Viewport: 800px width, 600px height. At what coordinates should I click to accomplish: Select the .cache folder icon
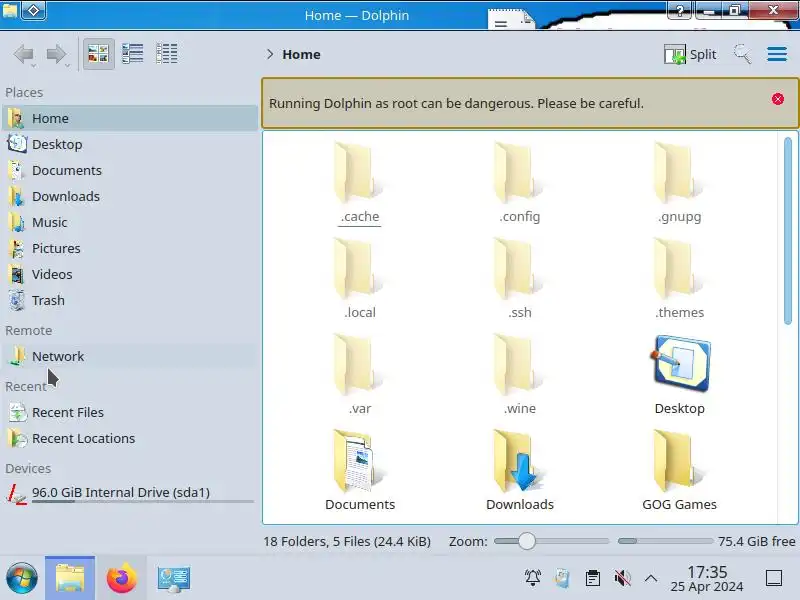point(359,174)
